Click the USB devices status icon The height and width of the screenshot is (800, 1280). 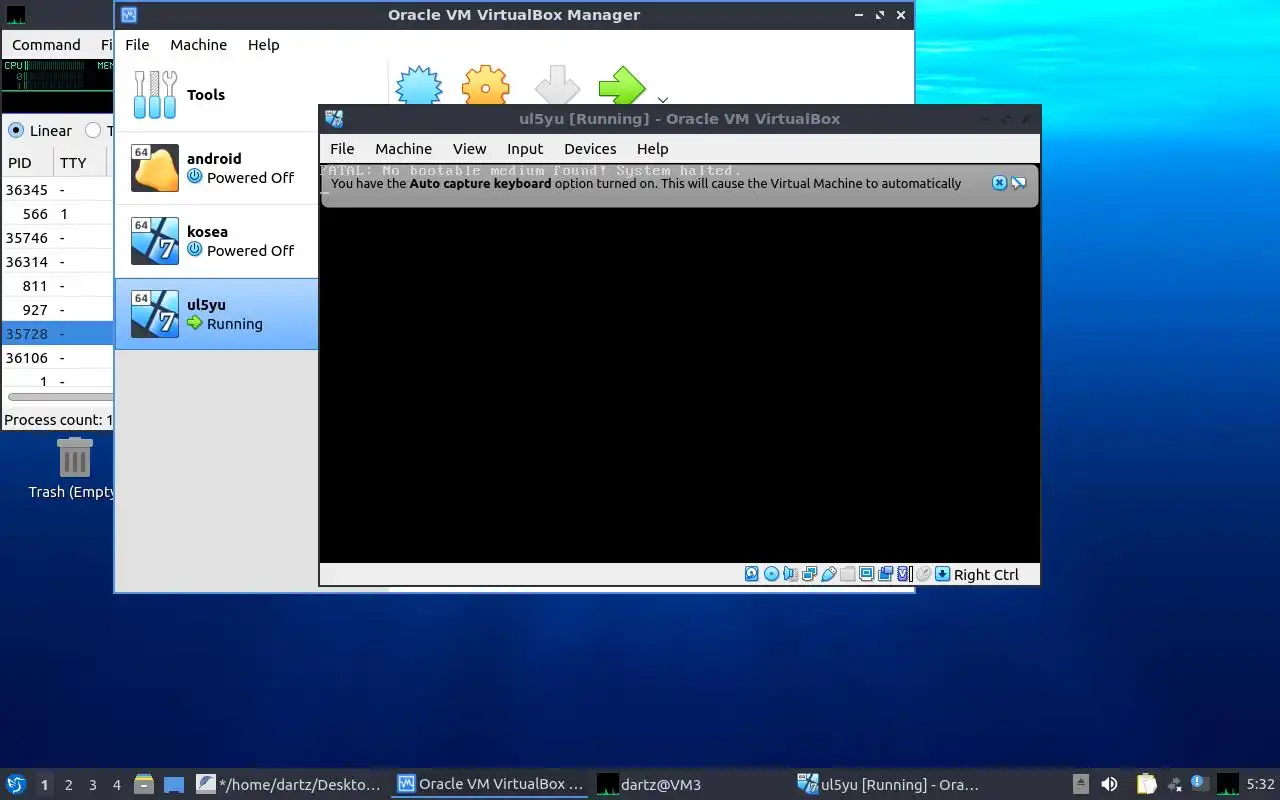tap(828, 574)
